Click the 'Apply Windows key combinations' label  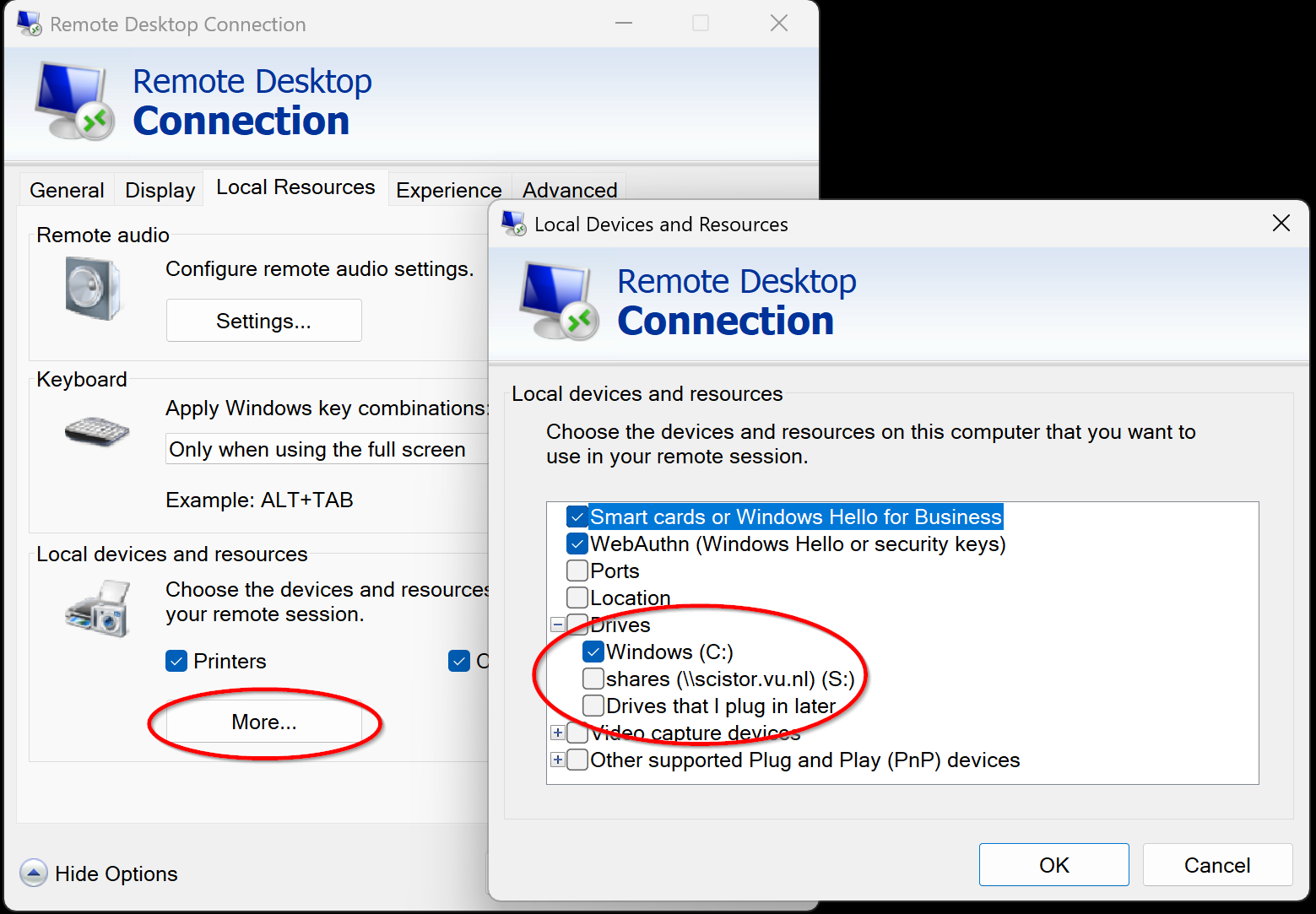click(327, 408)
